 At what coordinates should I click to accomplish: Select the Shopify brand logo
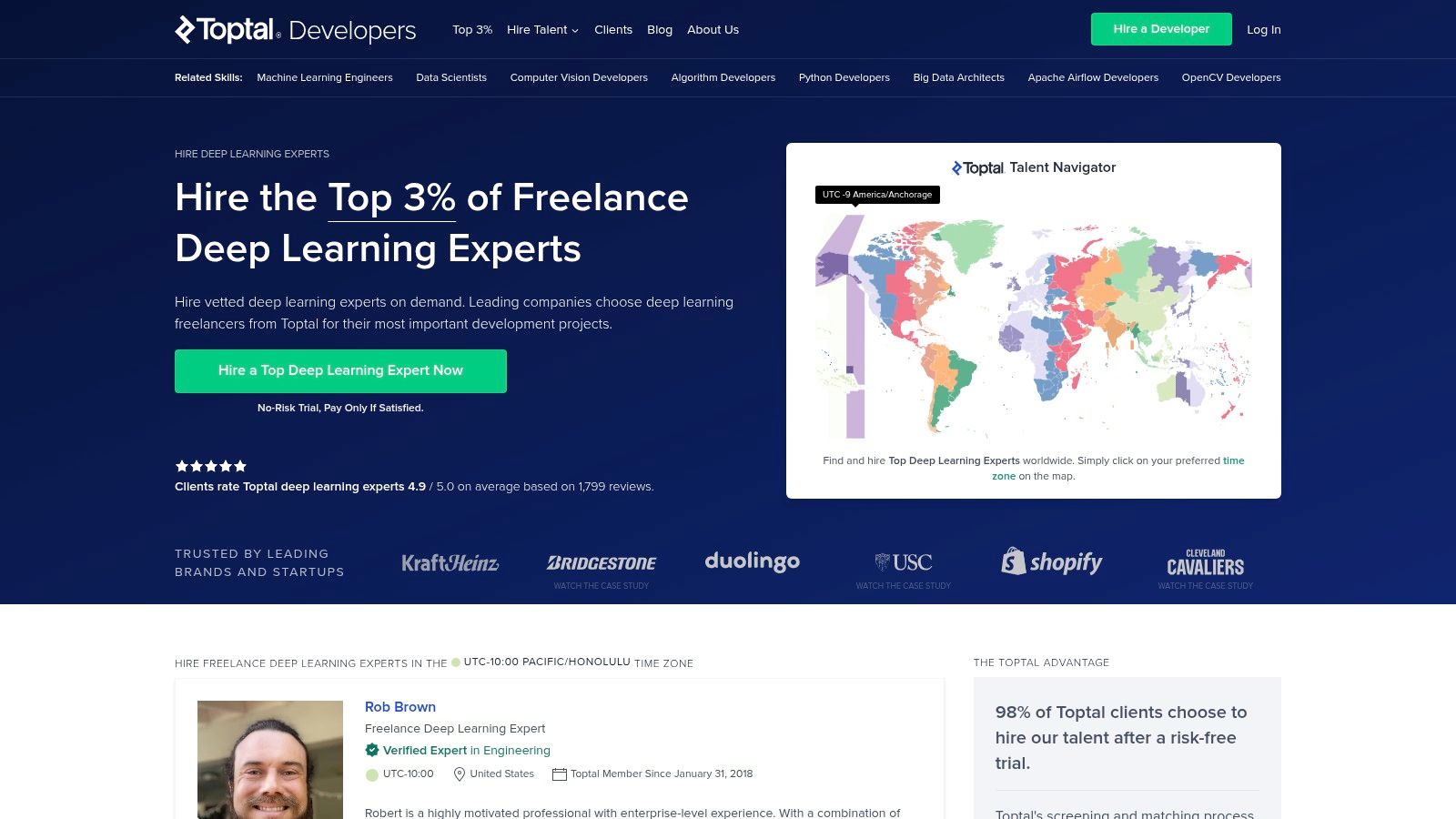[x=1052, y=562]
